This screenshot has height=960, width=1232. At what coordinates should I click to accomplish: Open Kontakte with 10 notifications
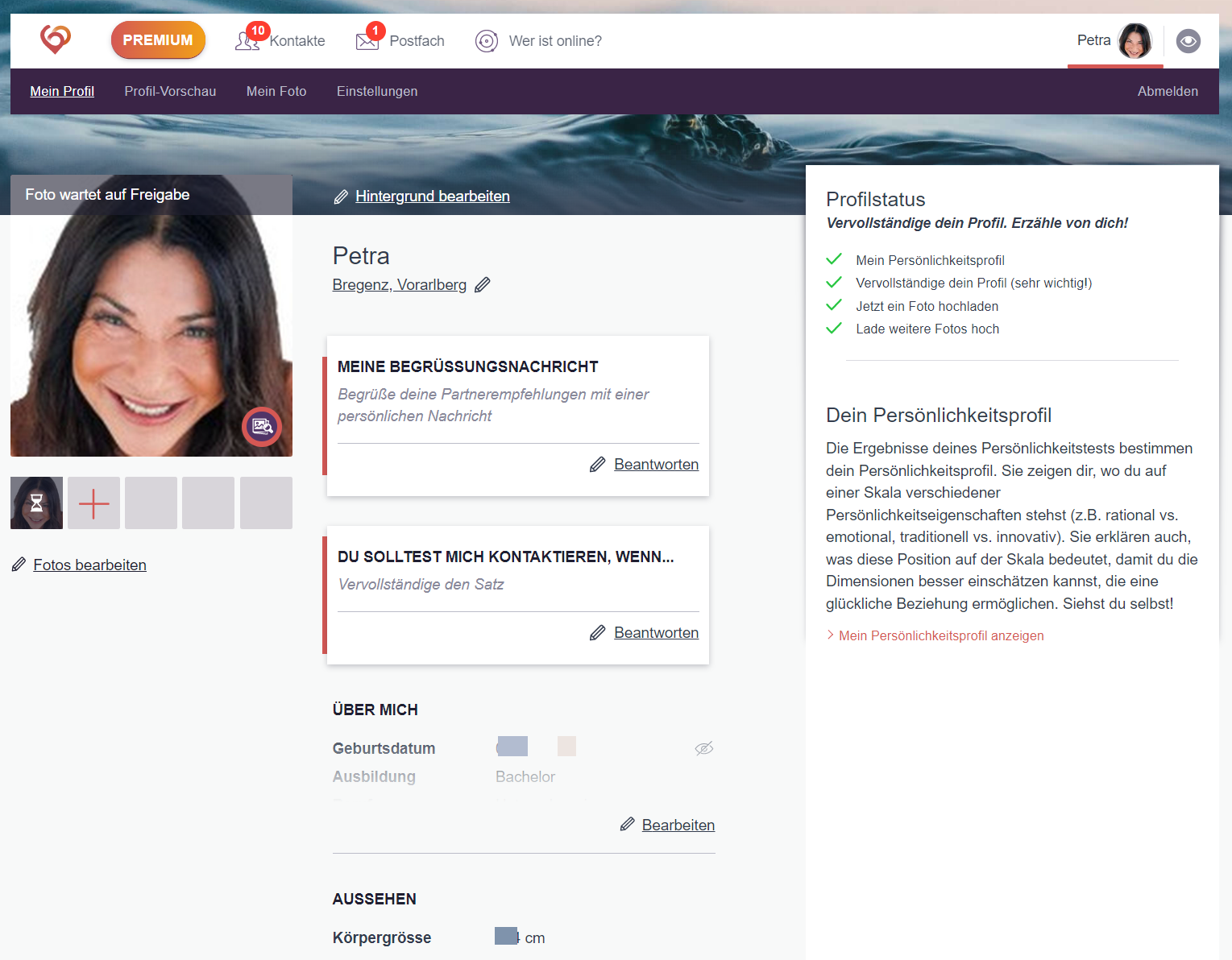click(x=248, y=39)
